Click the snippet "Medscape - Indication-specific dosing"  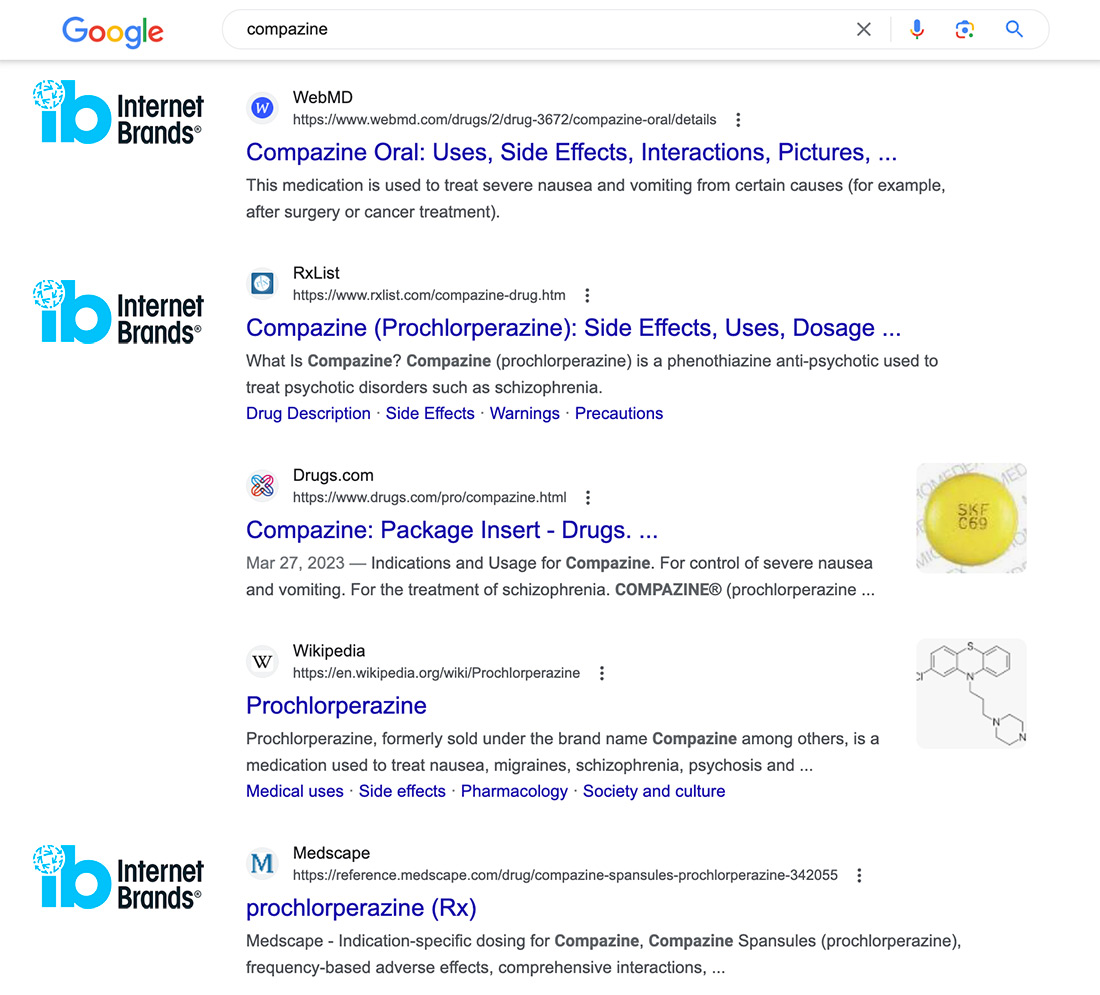pos(603,954)
